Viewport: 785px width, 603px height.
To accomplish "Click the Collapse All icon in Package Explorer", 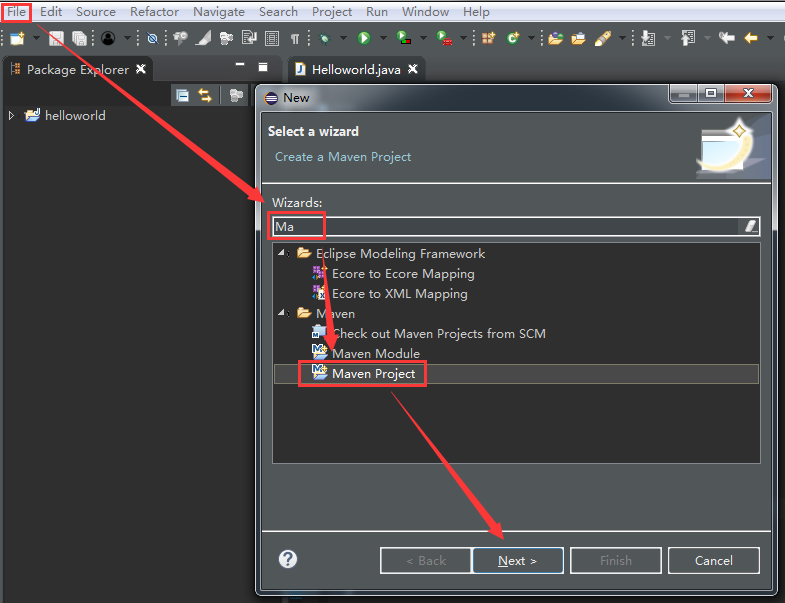I will pos(183,95).
